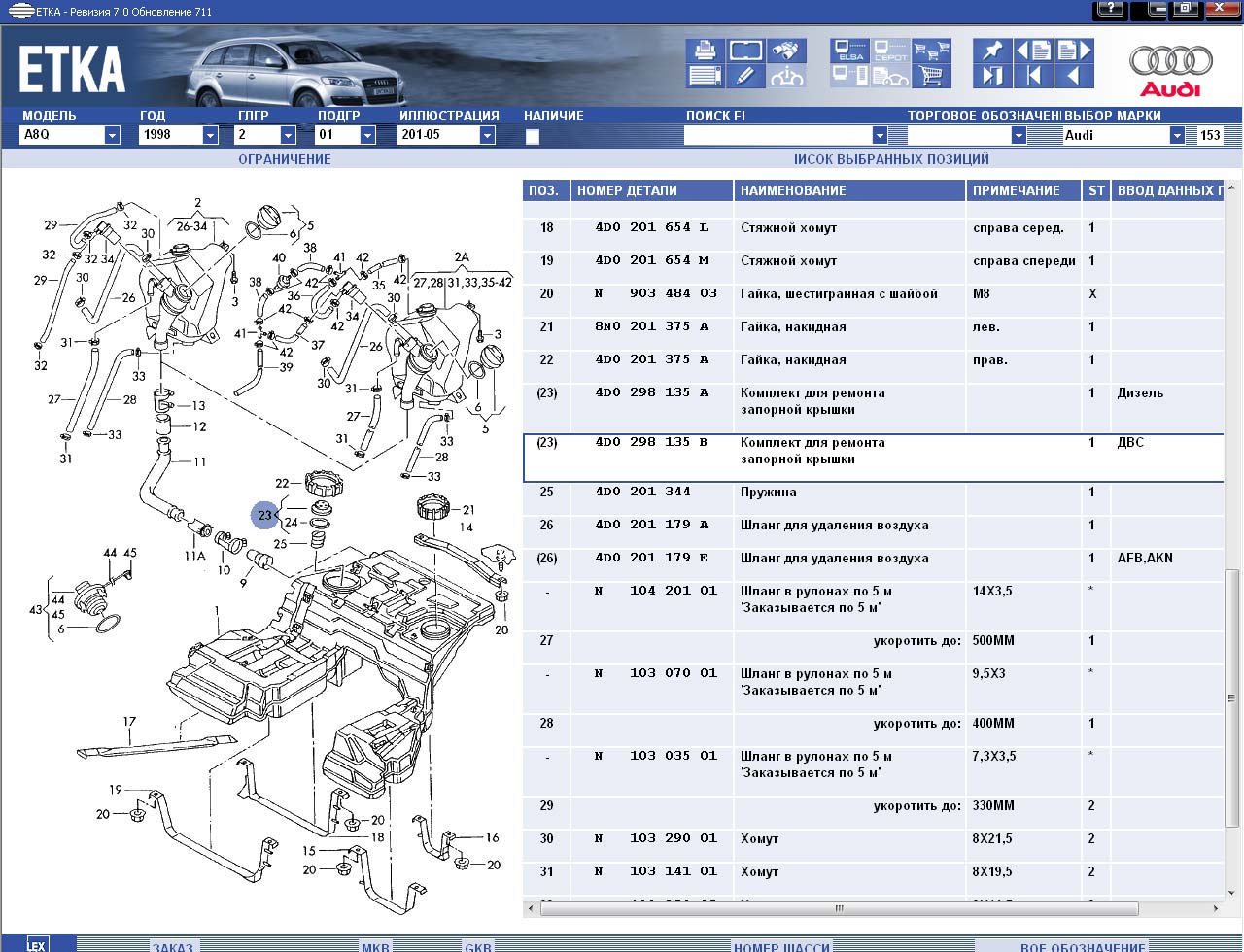Viewport: 1244px width, 952px height.
Task: Click the exit door icon
Action: (x=992, y=76)
